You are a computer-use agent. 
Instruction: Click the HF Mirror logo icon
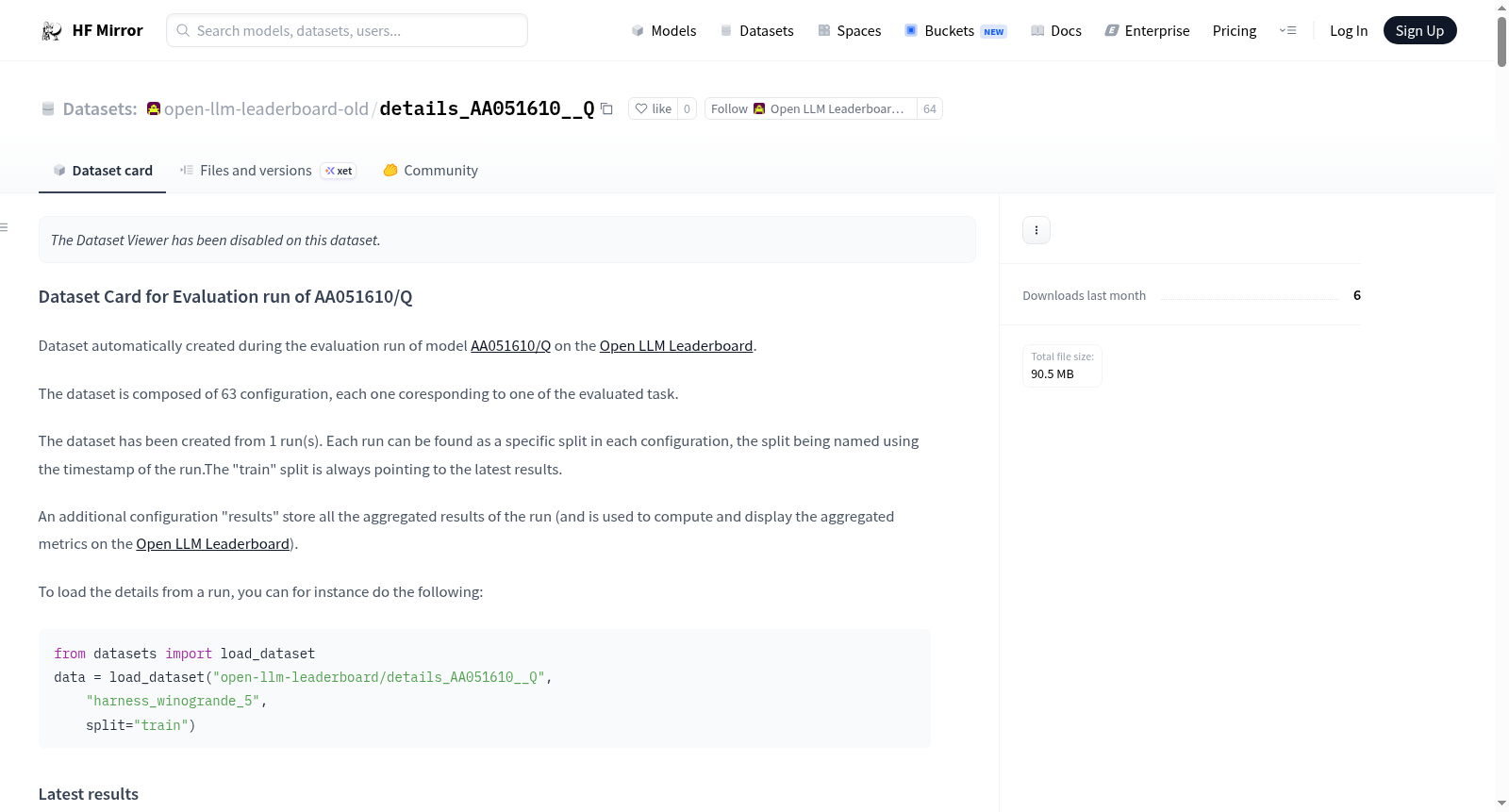click(52, 30)
